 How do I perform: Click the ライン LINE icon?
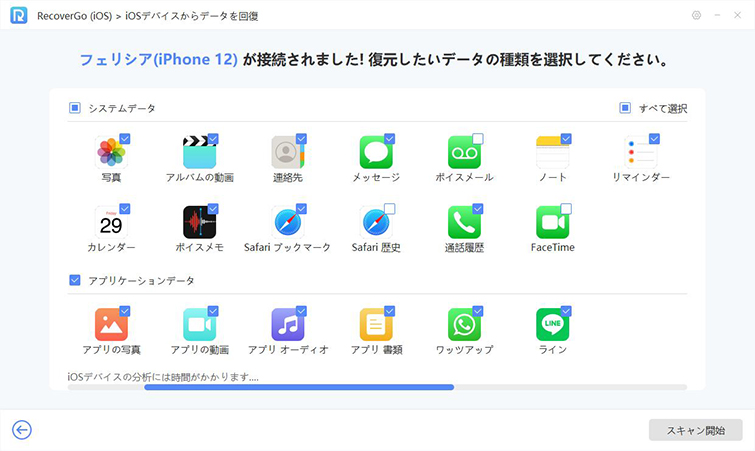(552, 324)
